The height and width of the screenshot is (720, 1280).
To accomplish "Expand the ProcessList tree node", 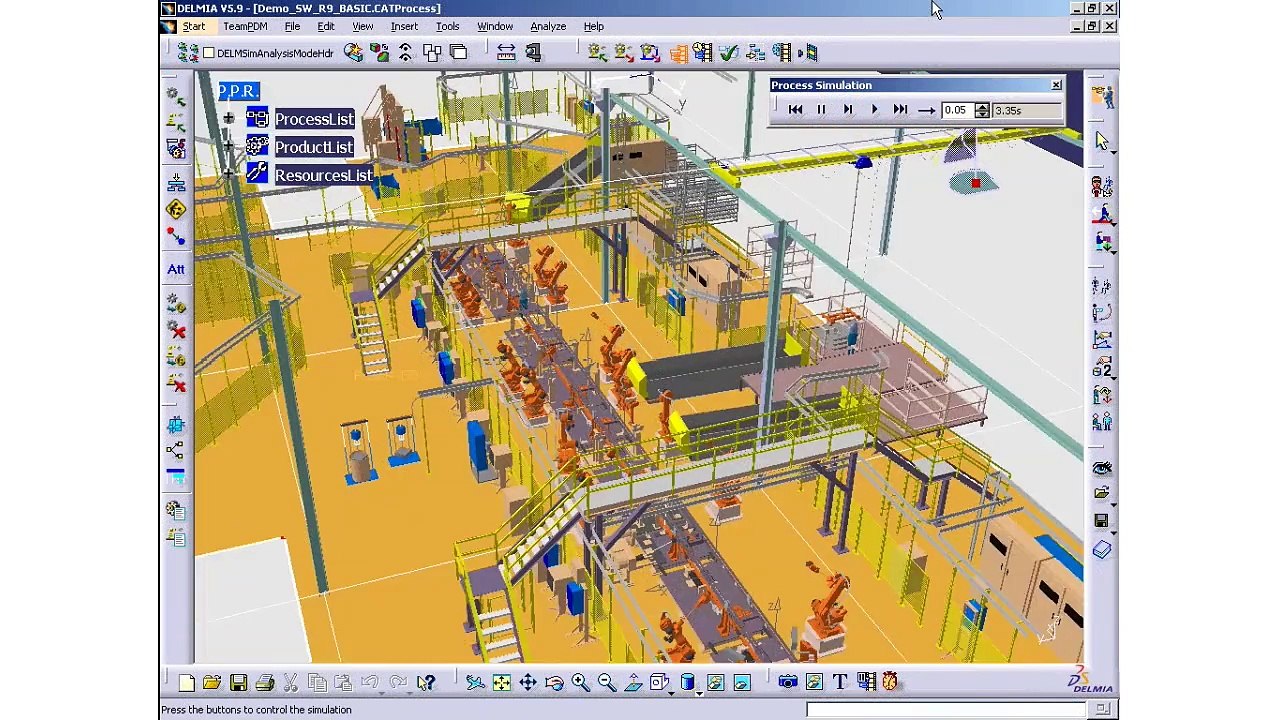I will (228, 119).
